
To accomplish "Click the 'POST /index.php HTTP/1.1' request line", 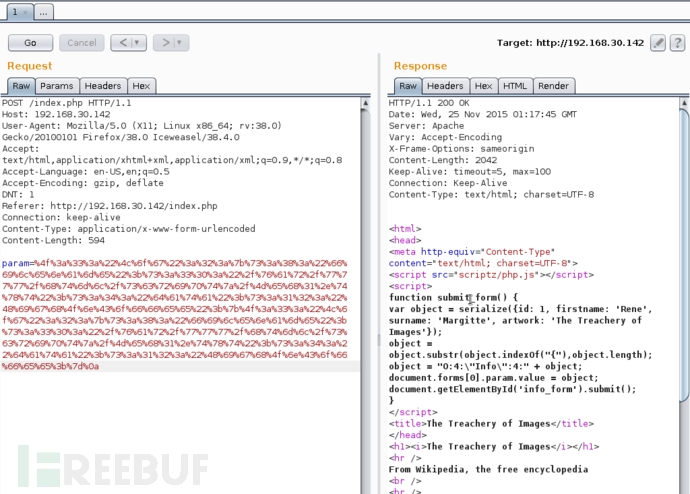I will (x=66, y=103).
